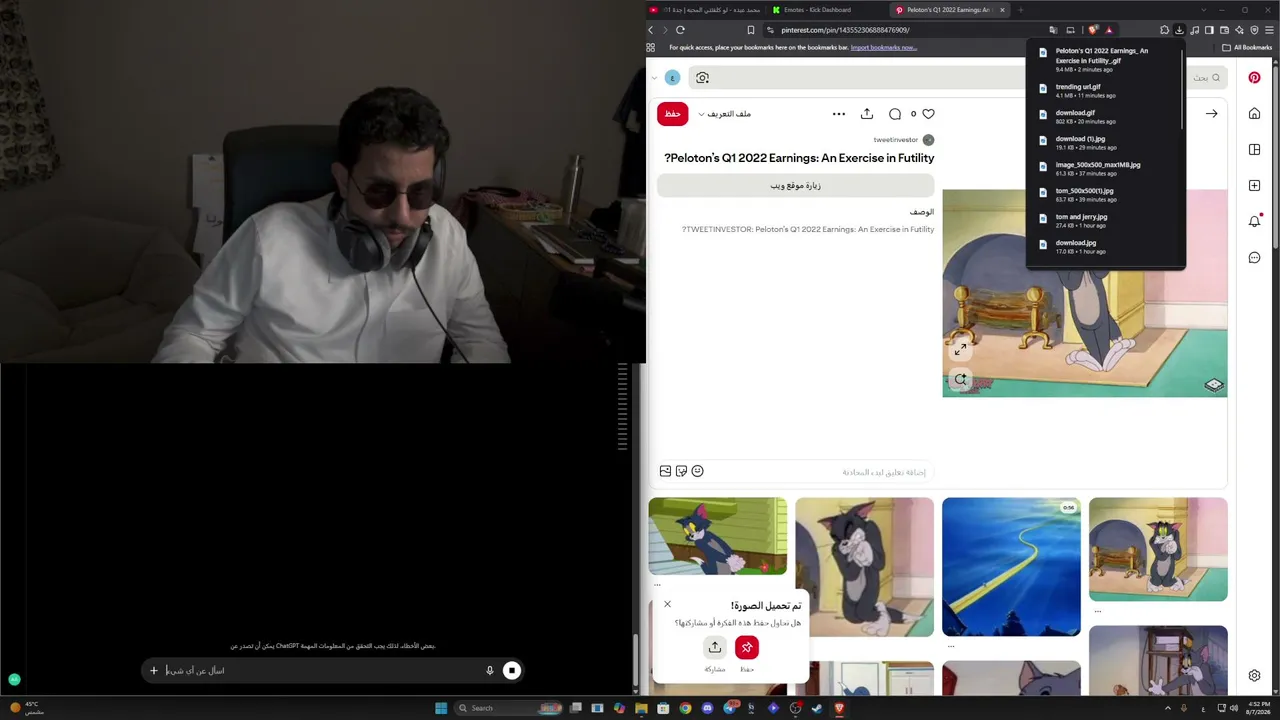Click the stop button in ChatGPT input
The width and height of the screenshot is (1280, 720).
(511, 671)
